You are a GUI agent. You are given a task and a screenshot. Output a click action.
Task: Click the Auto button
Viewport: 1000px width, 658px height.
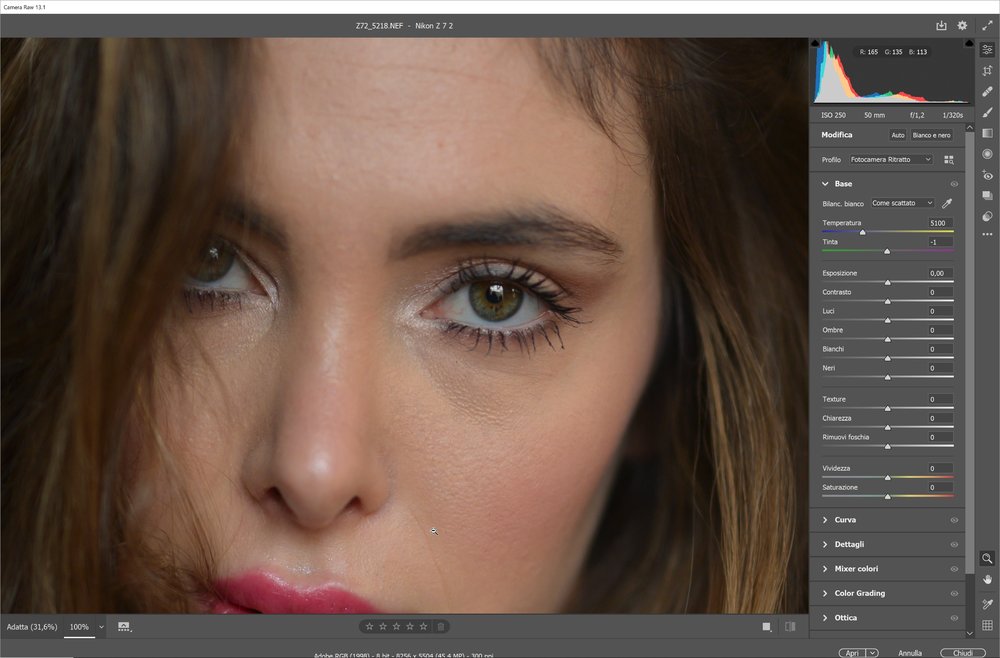(x=897, y=135)
